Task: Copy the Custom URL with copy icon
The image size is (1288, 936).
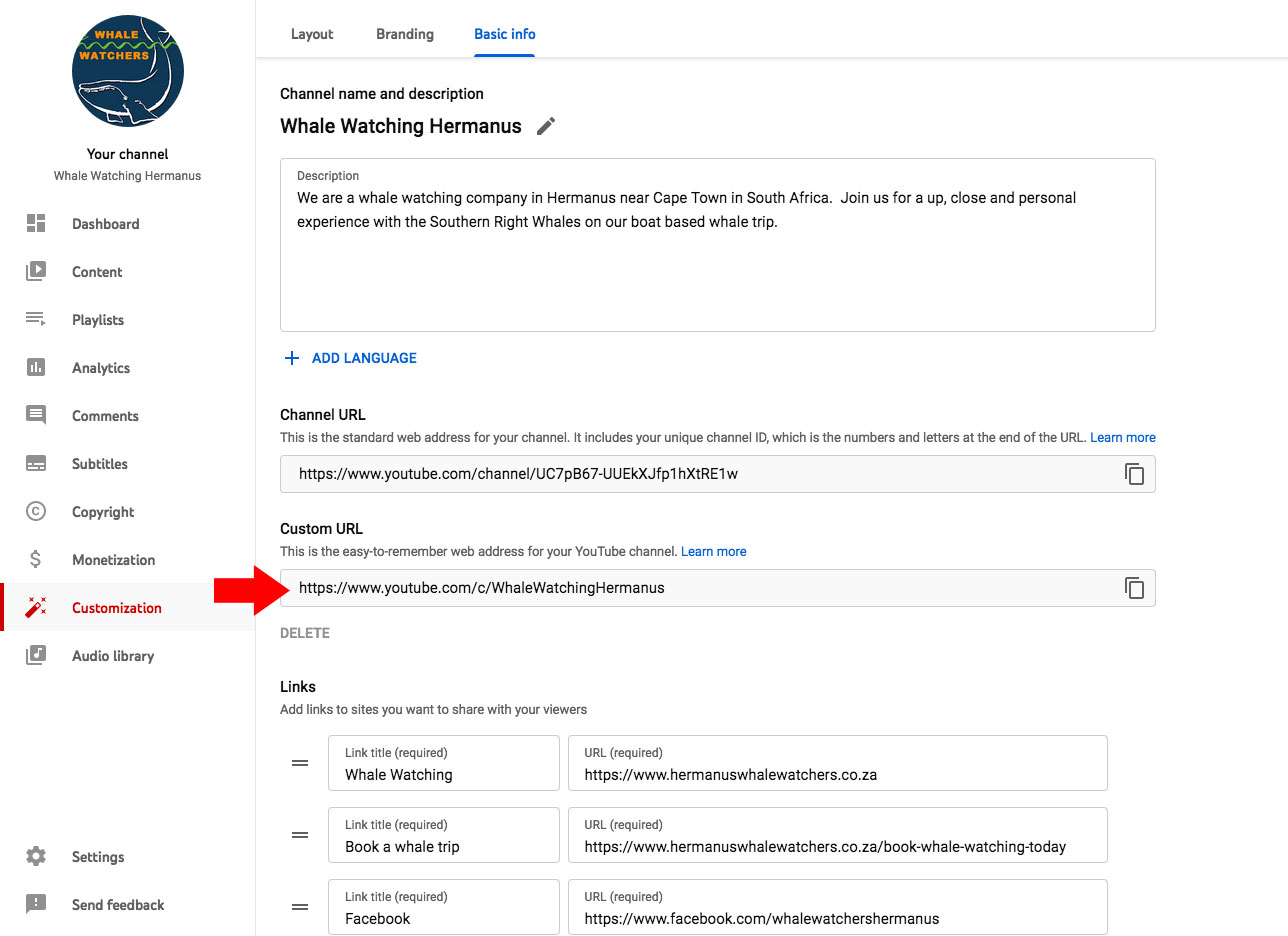Action: [1134, 588]
